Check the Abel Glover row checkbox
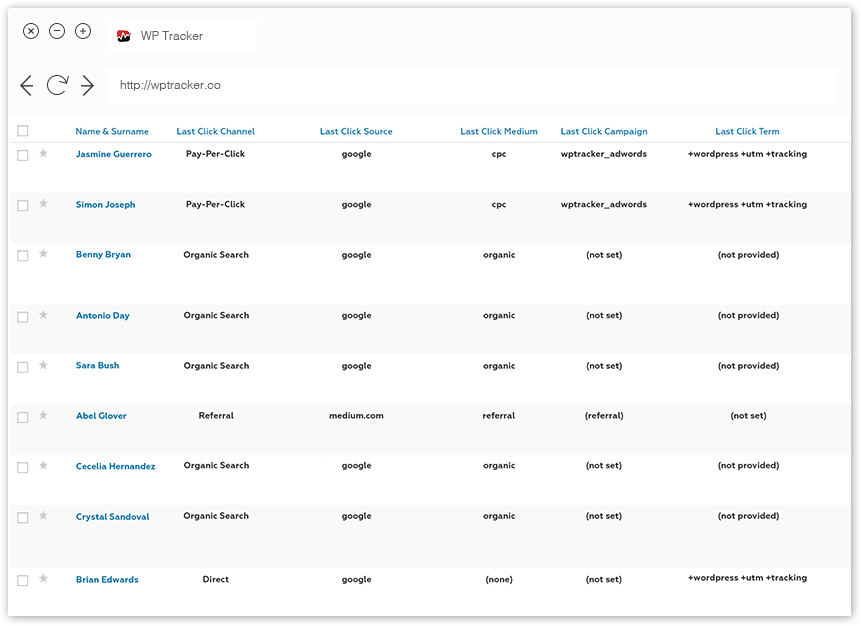The width and height of the screenshot is (861, 626). [x=23, y=417]
